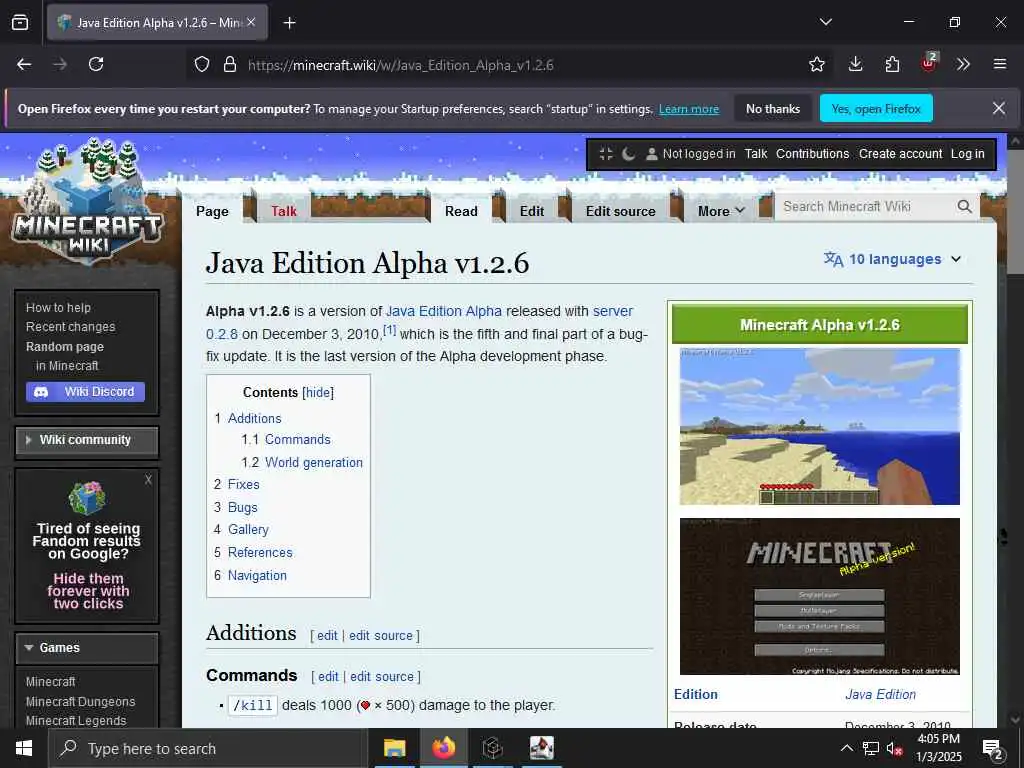This screenshot has height=768, width=1024.
Task: Close the Fandom results ad box
Action: click(x=148, y=479)
